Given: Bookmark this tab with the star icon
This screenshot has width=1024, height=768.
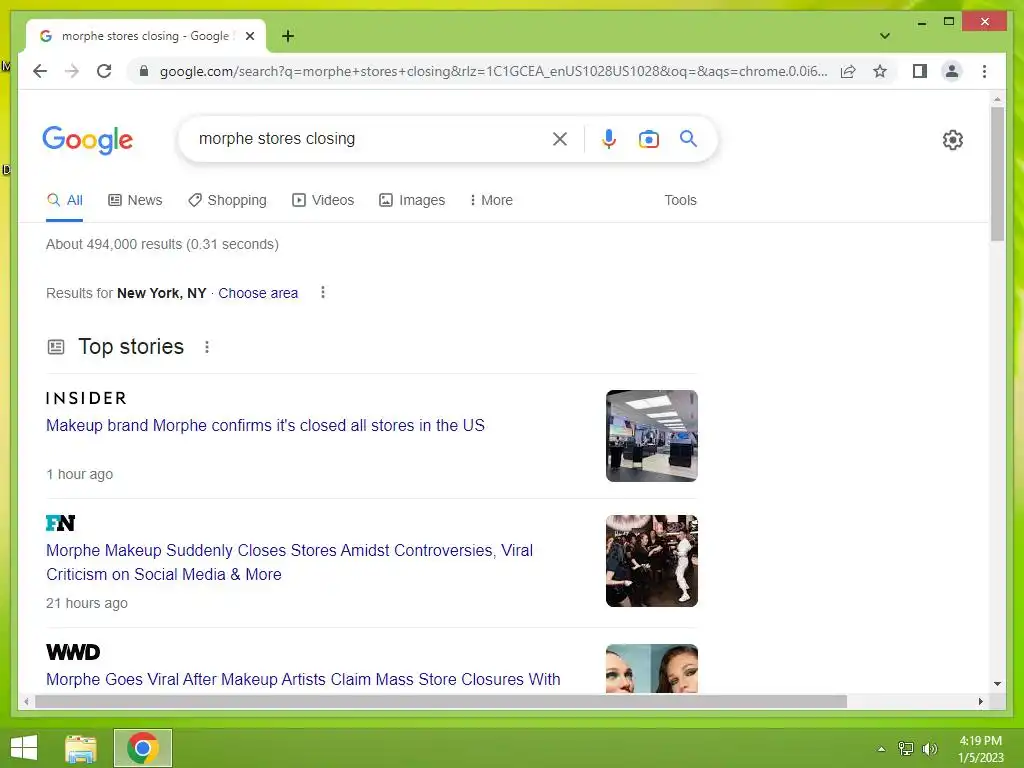Looking at the screenshot, I should (880, 71).
